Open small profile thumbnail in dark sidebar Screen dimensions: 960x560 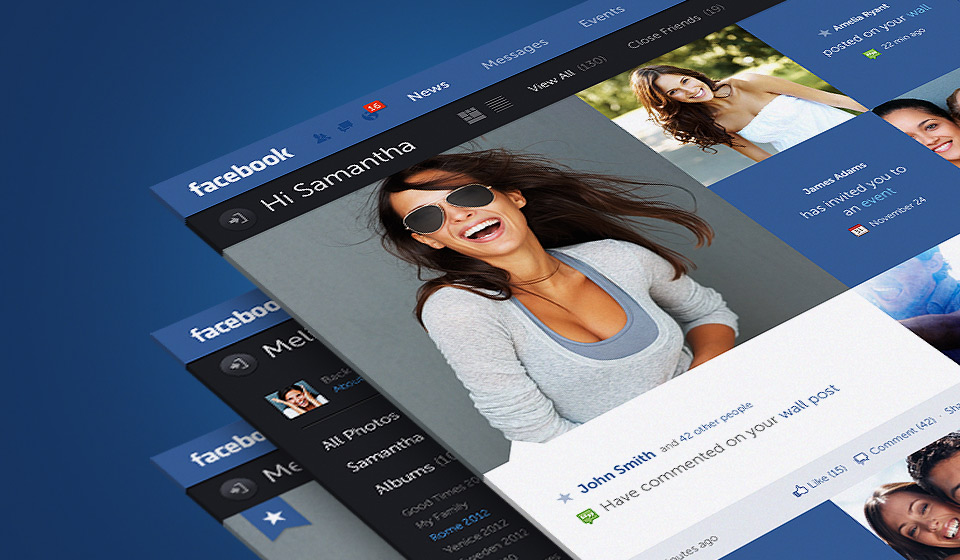296,398
